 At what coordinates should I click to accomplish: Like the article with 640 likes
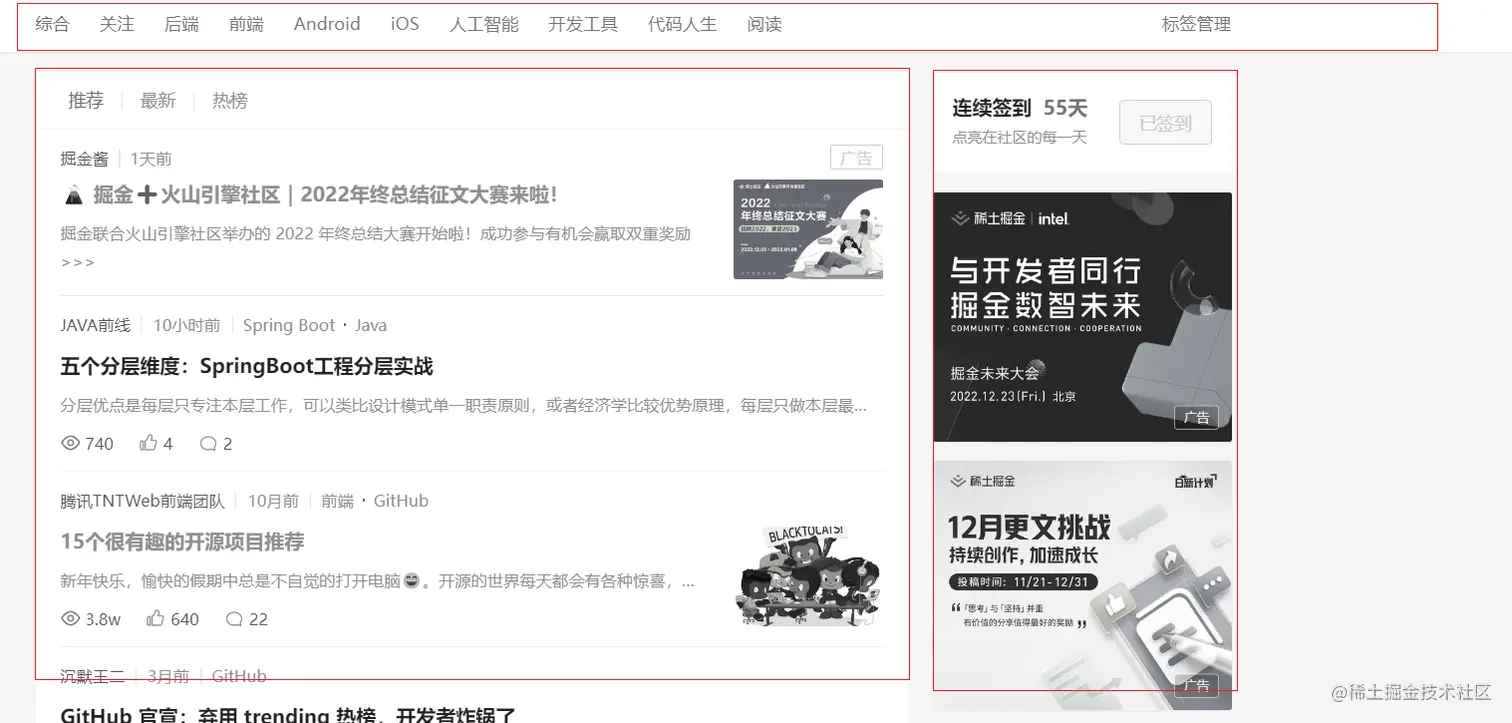[x=155, y=619]
